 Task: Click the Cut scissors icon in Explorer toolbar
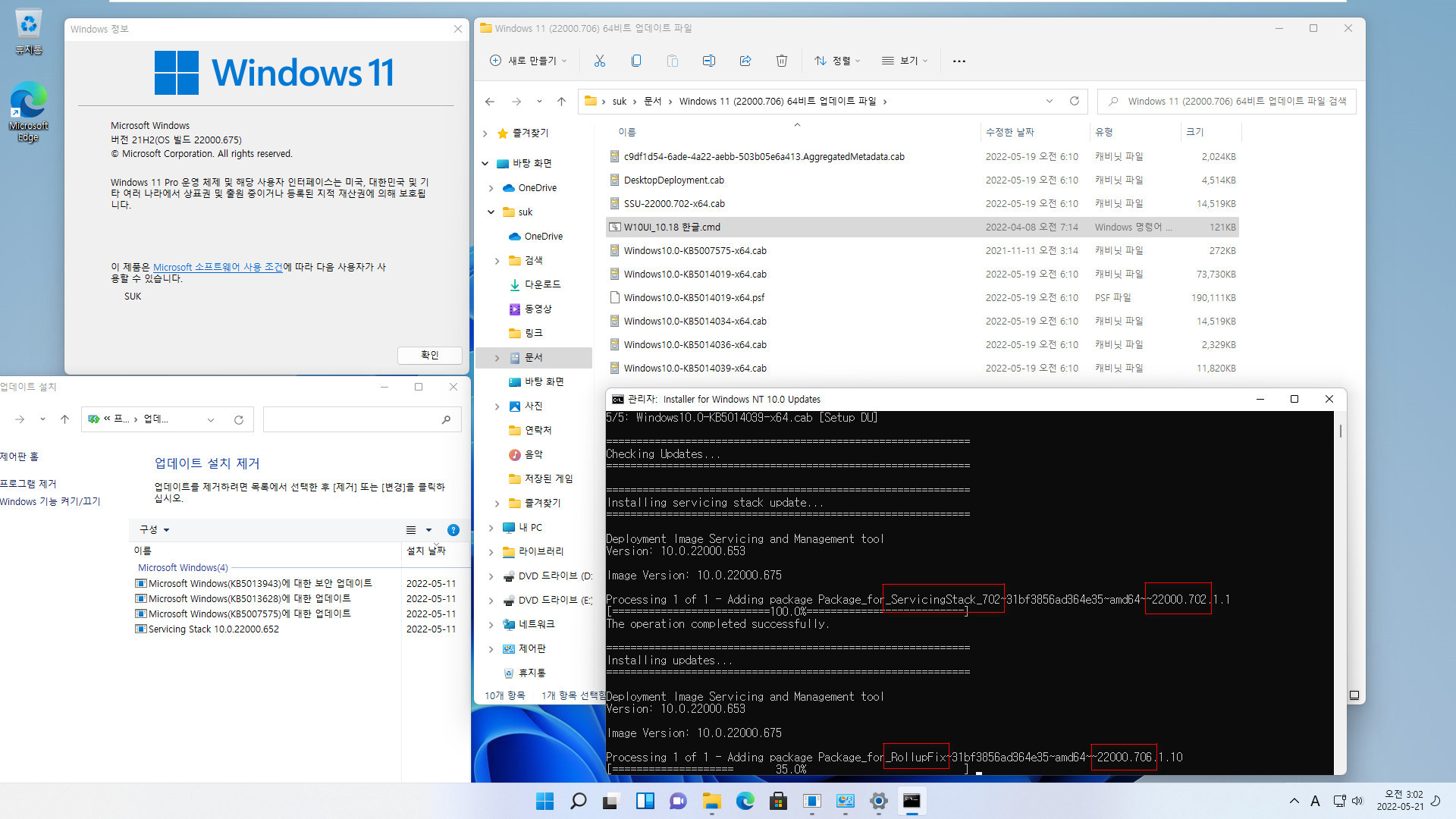click(600, 61)
